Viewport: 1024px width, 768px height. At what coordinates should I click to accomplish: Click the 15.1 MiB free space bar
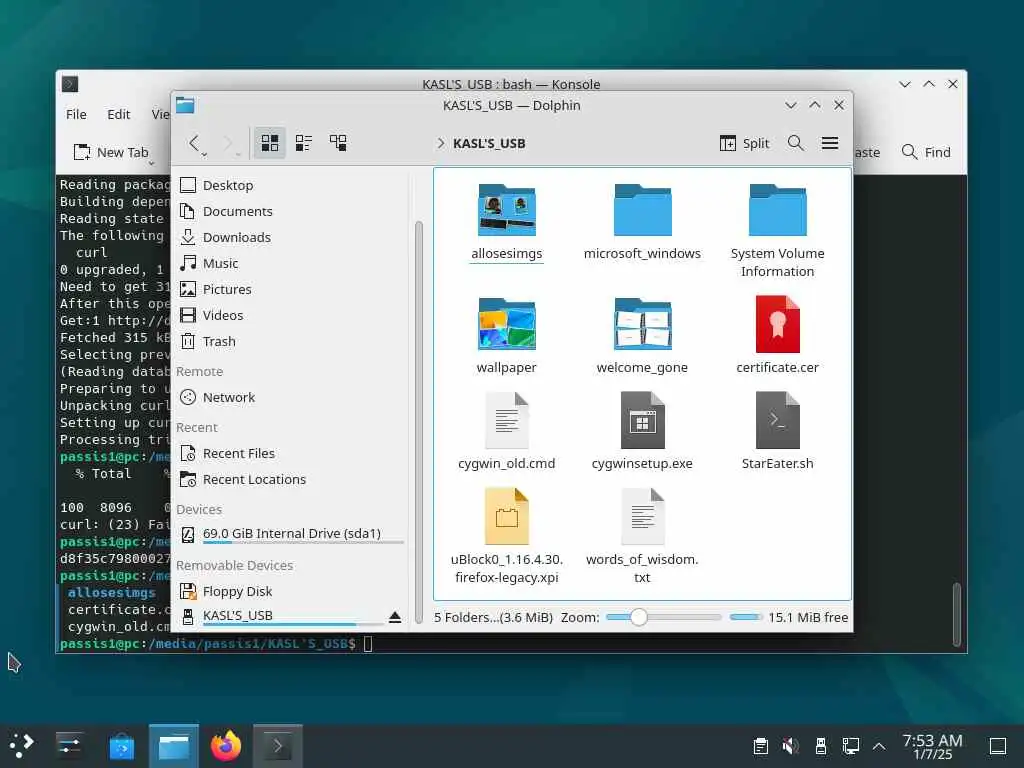tap(745, 617)
